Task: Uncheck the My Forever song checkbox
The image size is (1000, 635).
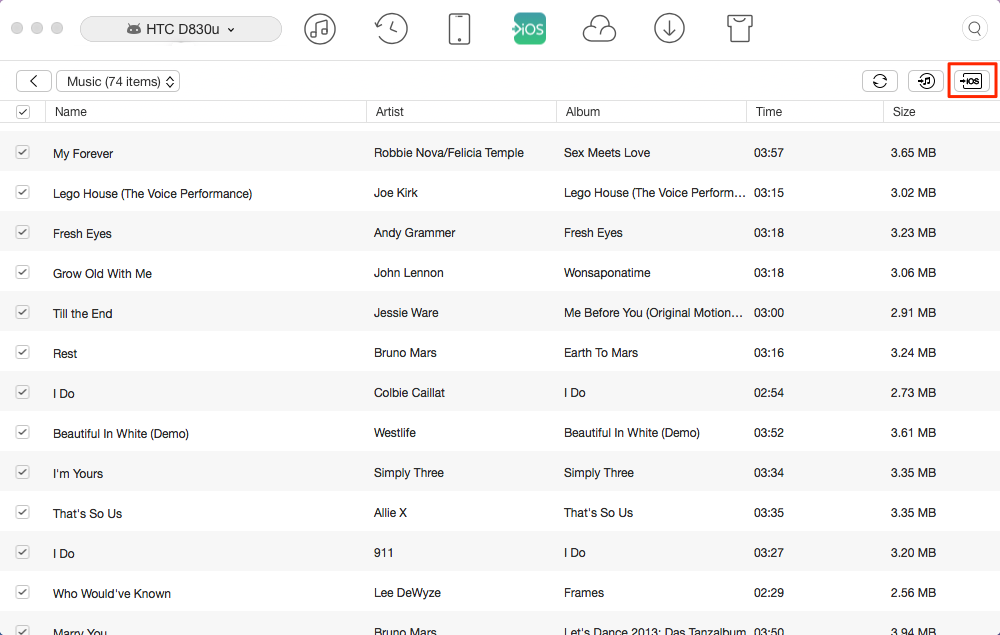Action: 22,152
